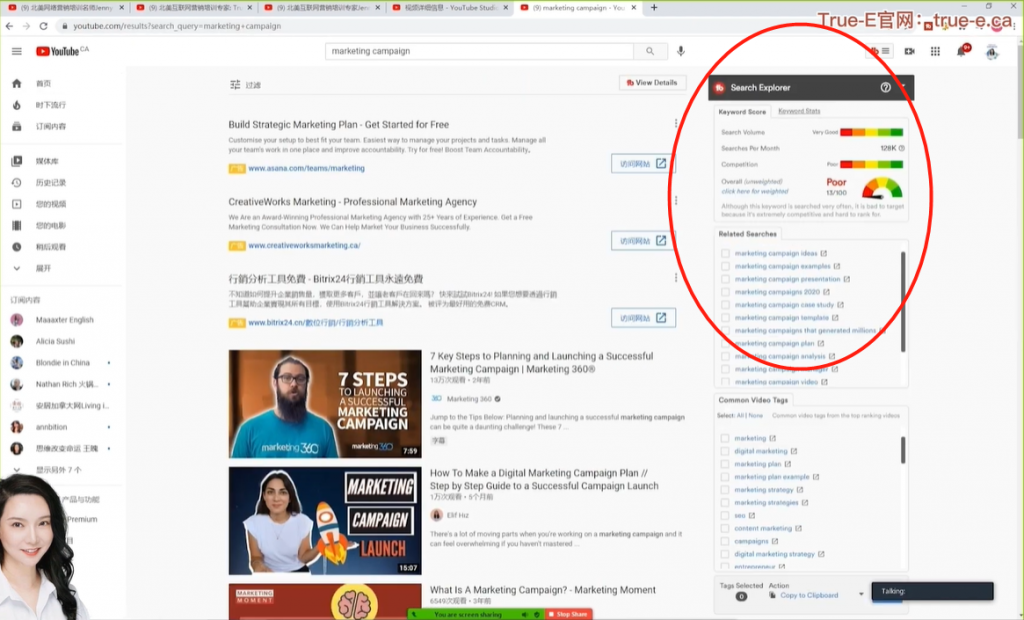Select the Keyword Score tab

(742, 112)
